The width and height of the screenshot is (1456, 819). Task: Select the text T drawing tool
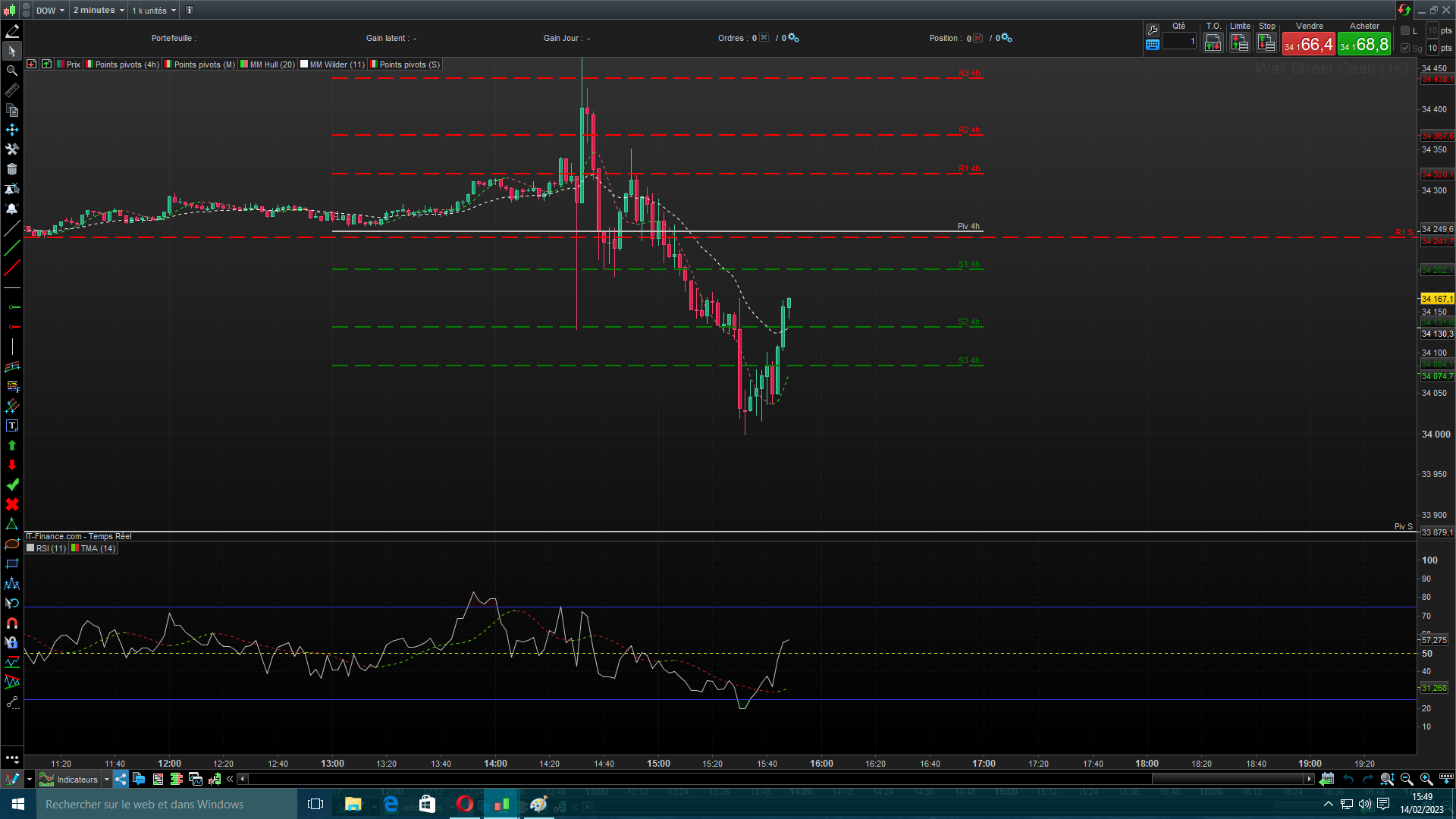tap(12, 426)
